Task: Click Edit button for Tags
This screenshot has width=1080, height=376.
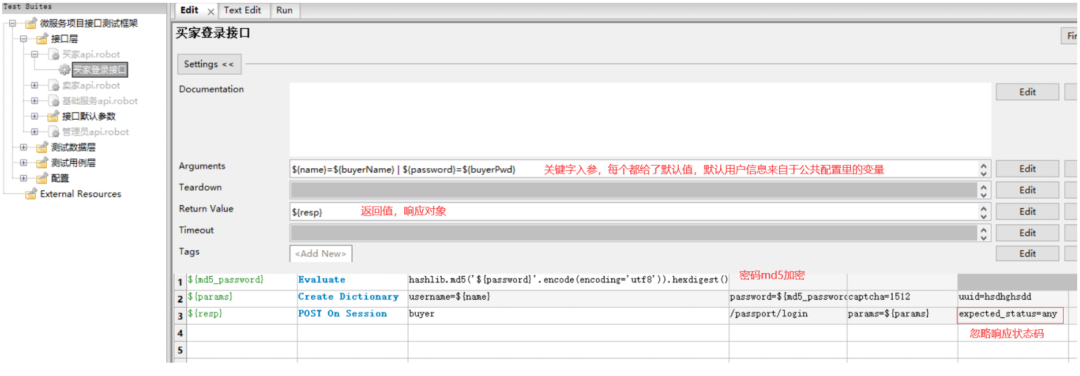Action: (x=1027, y=253)
